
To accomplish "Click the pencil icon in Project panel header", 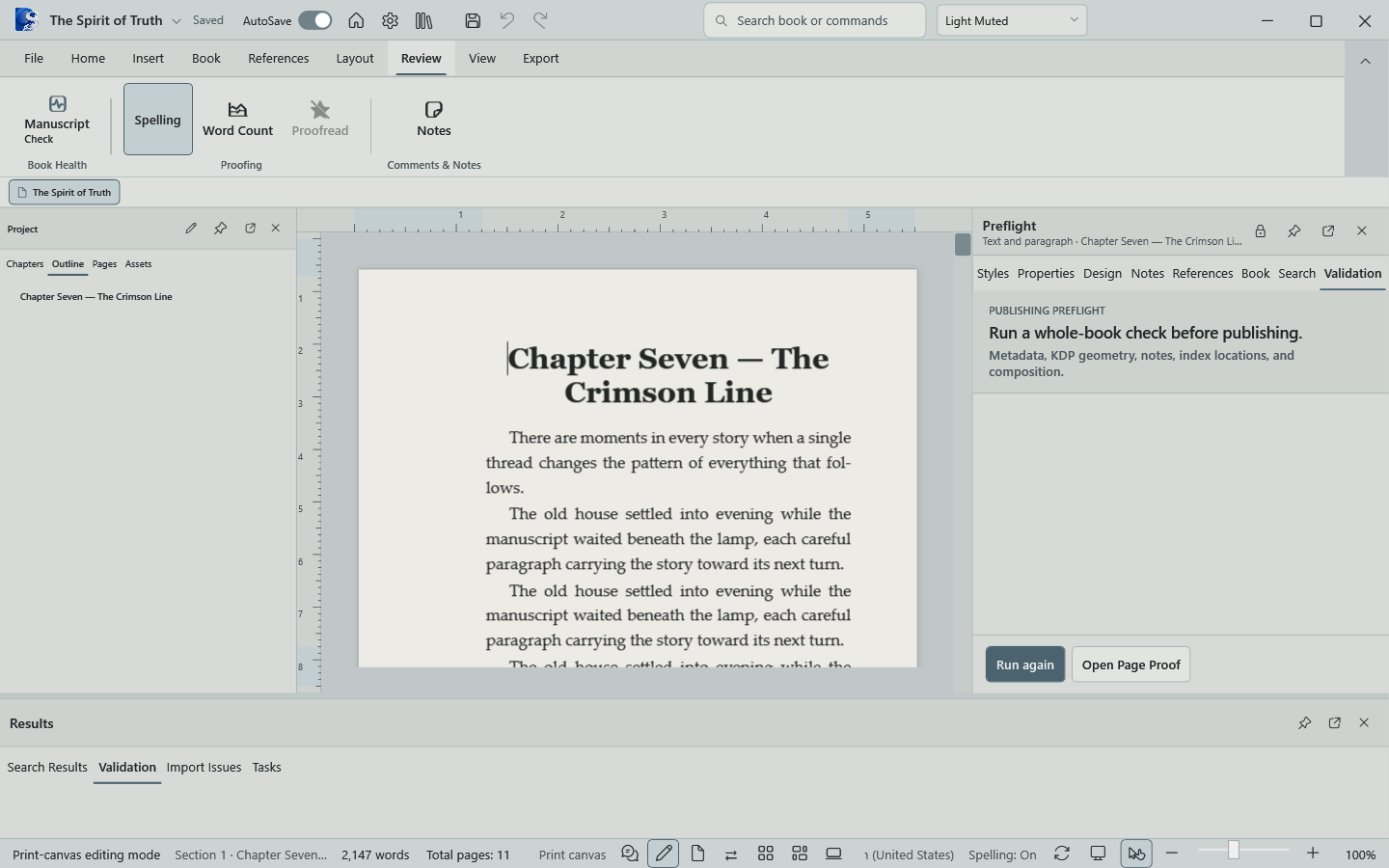I will [x=191, y=229].
